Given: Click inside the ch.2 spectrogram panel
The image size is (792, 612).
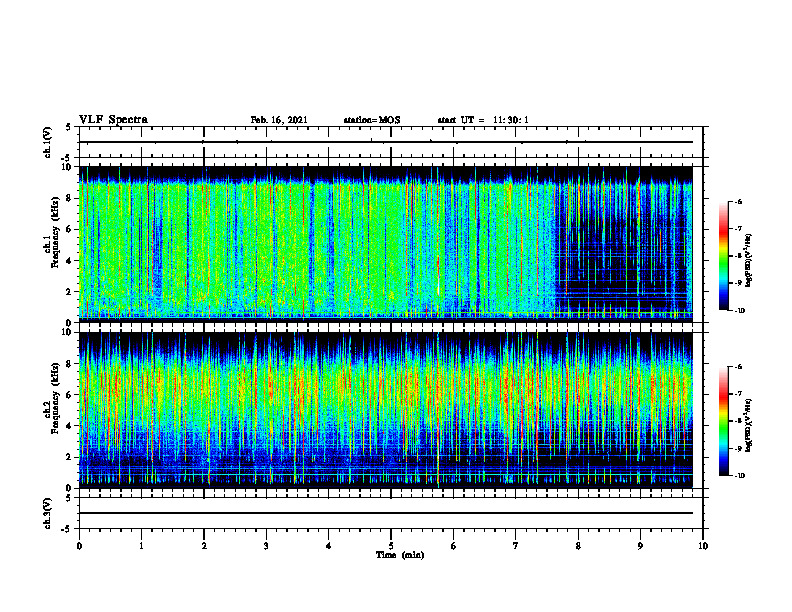Looking at the screenshot, I should pos(385,410).
